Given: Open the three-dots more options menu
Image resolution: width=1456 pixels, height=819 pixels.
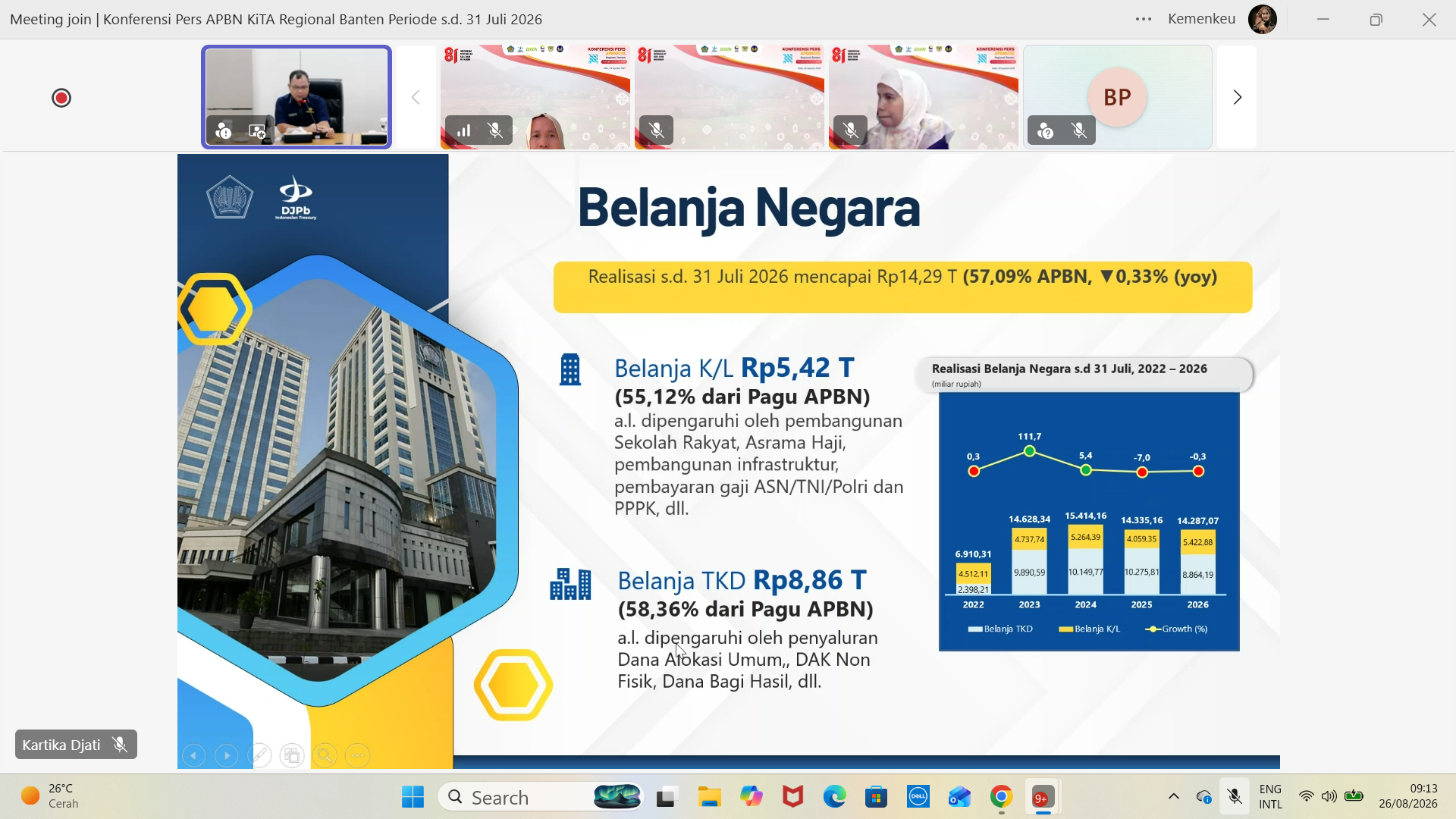Looking at the screenshot, I should click(1144, 19).
